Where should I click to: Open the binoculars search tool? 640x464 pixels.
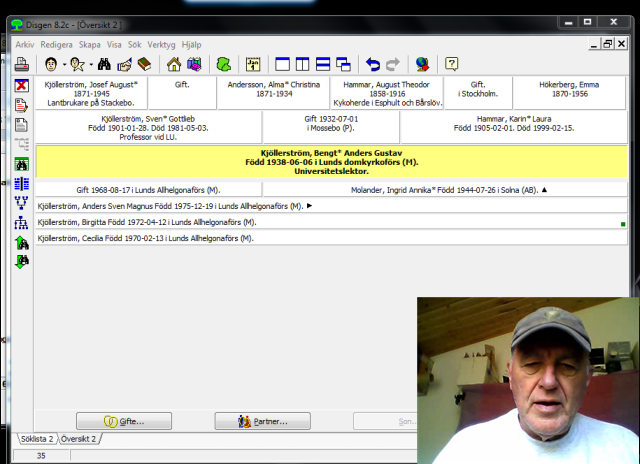coord(103,64)
